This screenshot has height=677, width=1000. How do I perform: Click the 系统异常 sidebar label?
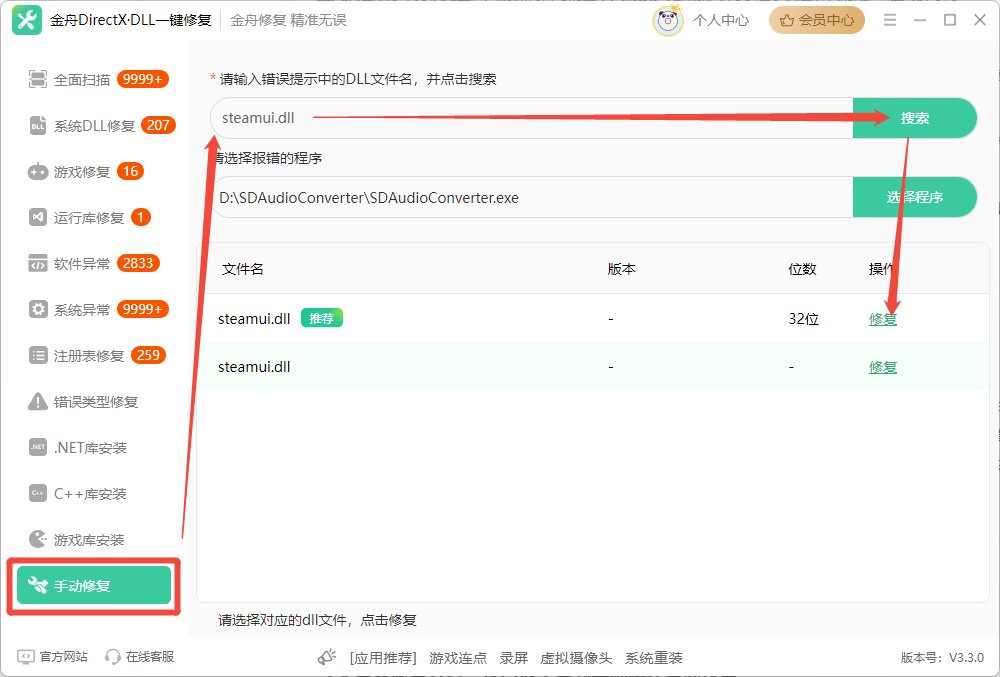[x=82, y=310]
